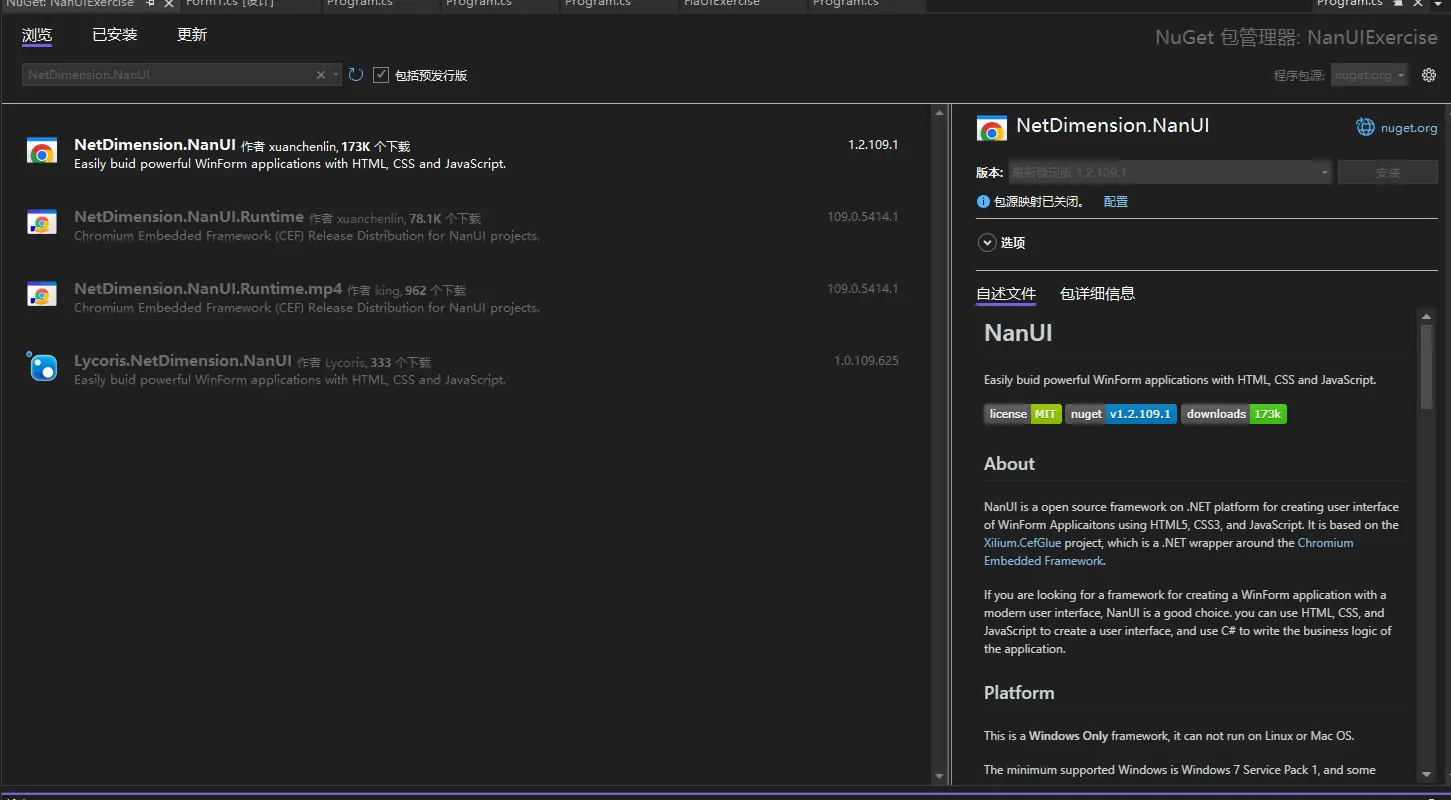Click the nuget v1.2.109.1 badge

(x=1120, y=414)
